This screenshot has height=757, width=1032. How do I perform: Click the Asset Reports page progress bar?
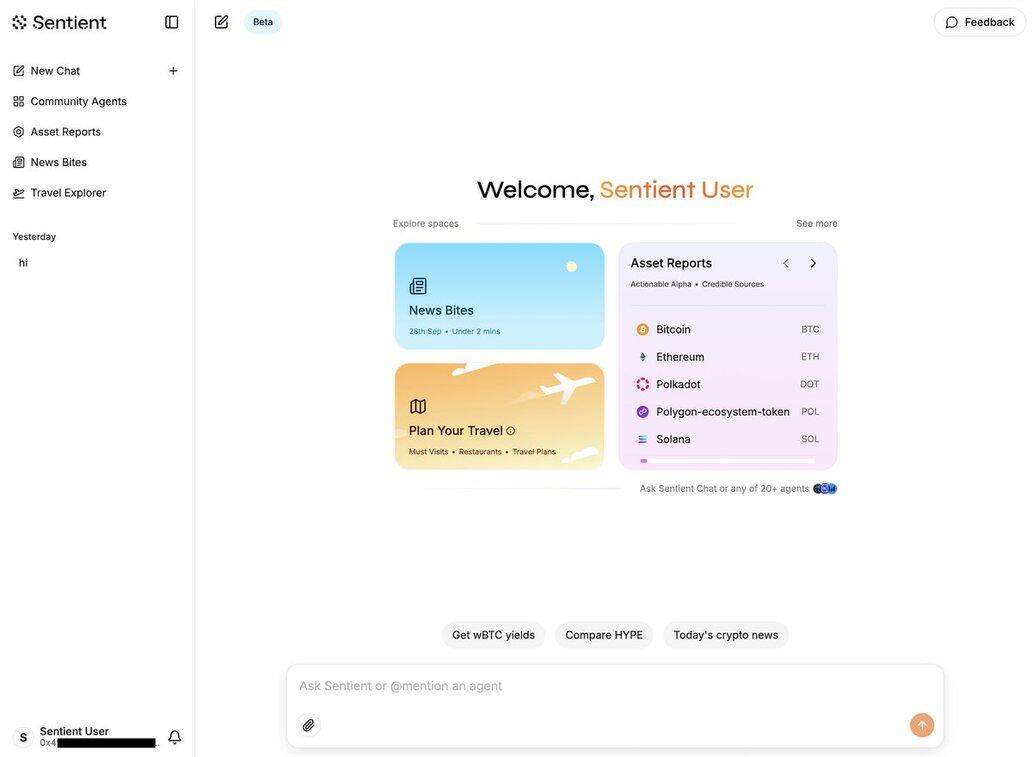pos(728,461)
